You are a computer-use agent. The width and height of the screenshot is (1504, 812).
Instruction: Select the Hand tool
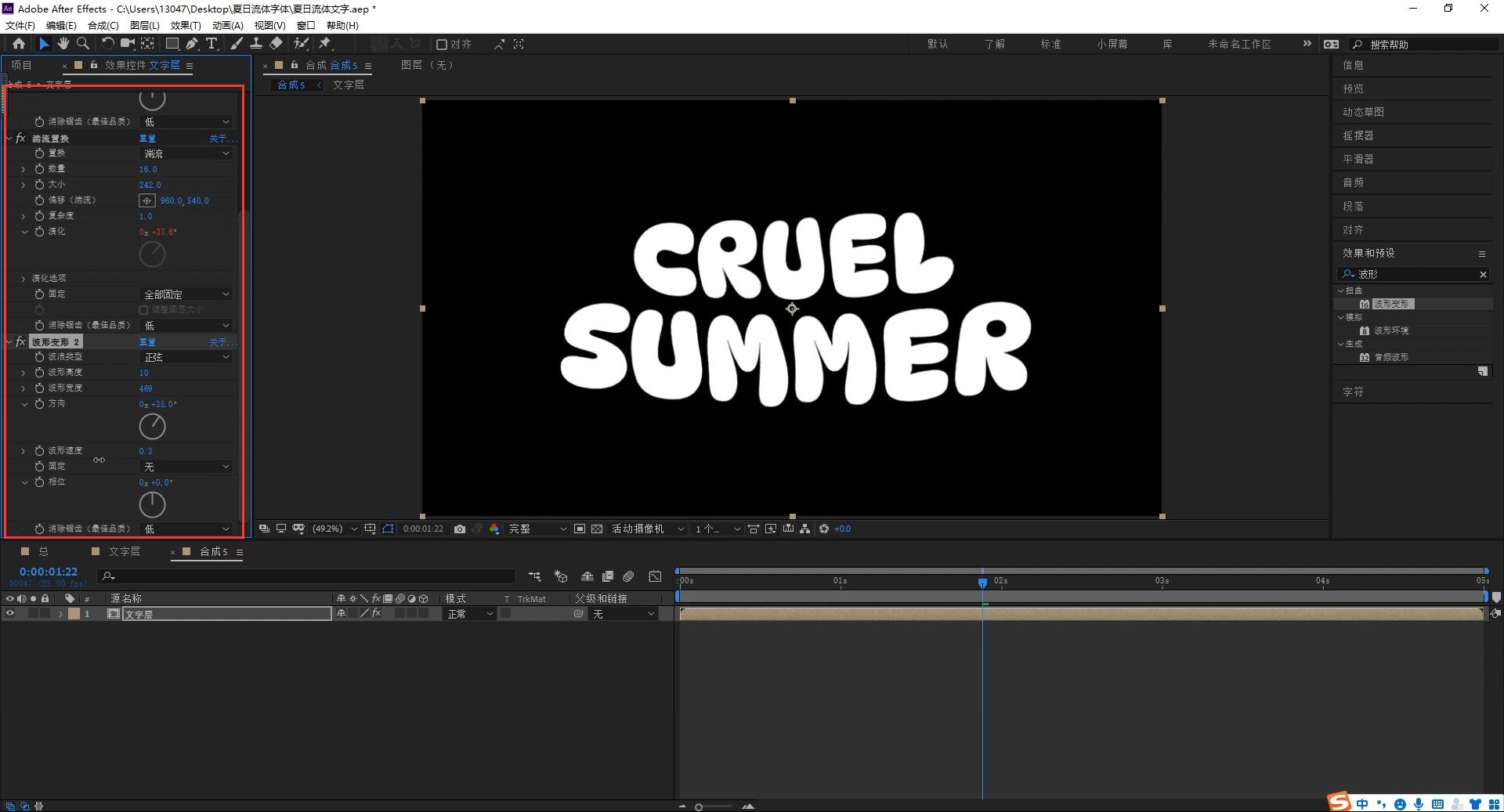pyautogui.click(x=63, y=44)
